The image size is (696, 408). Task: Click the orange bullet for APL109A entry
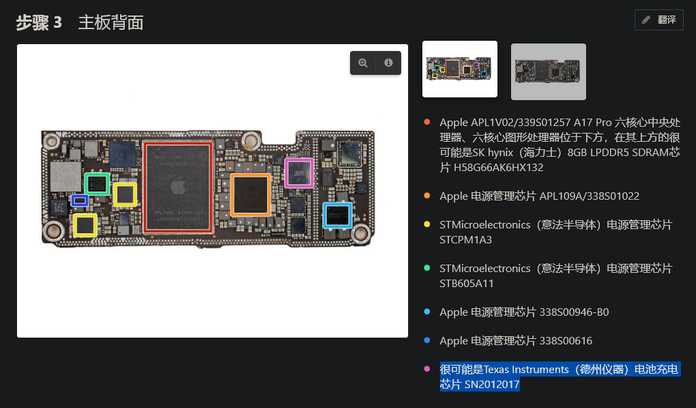(427, 195)
